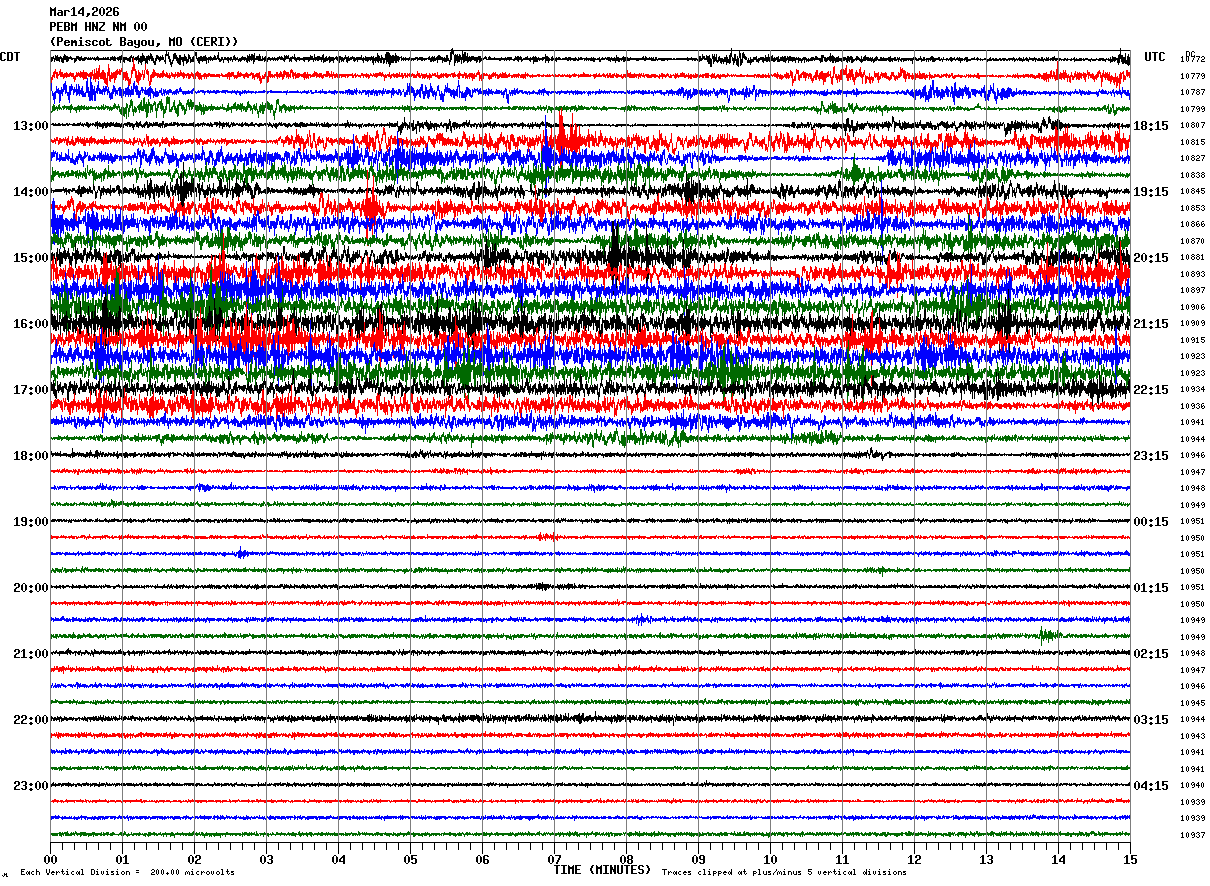Select the 13:00 CDT hour label
The height and width of the screenshot is (886, 1210).
[x=30, y=126]
